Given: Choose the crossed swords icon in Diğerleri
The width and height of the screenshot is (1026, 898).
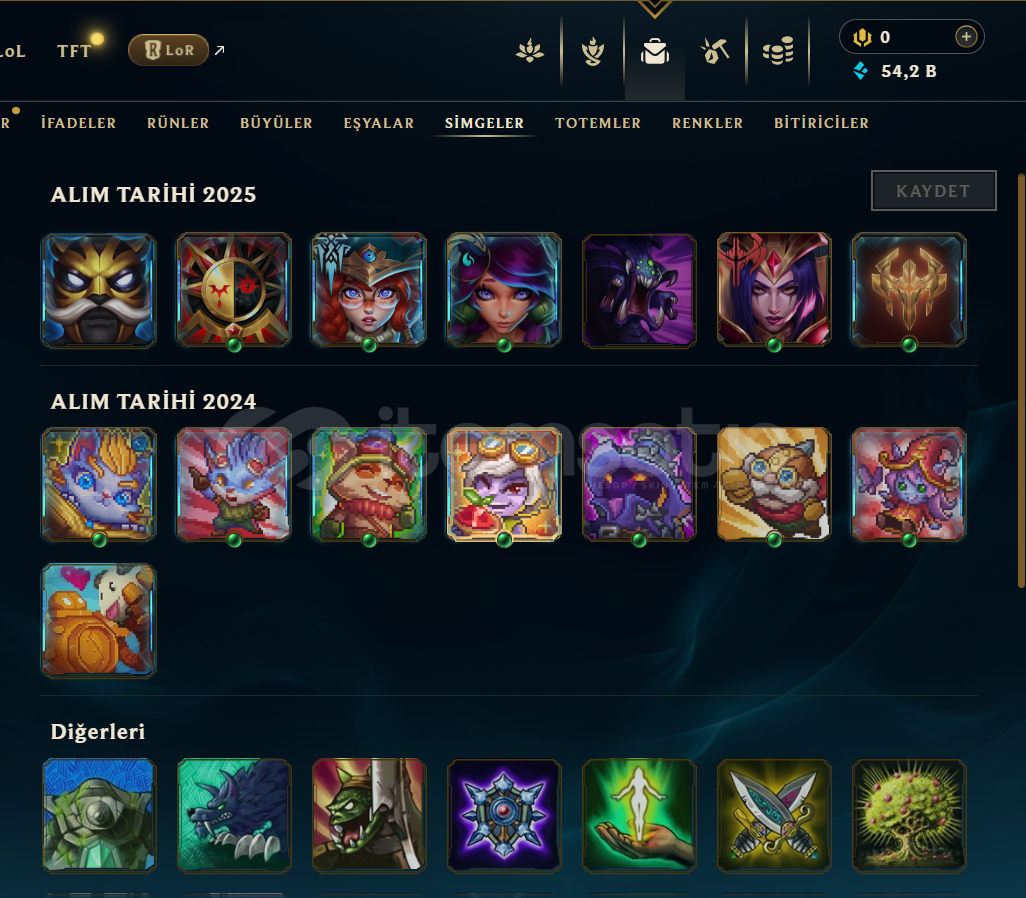Looking at the screenshot, I should [774, 816].
